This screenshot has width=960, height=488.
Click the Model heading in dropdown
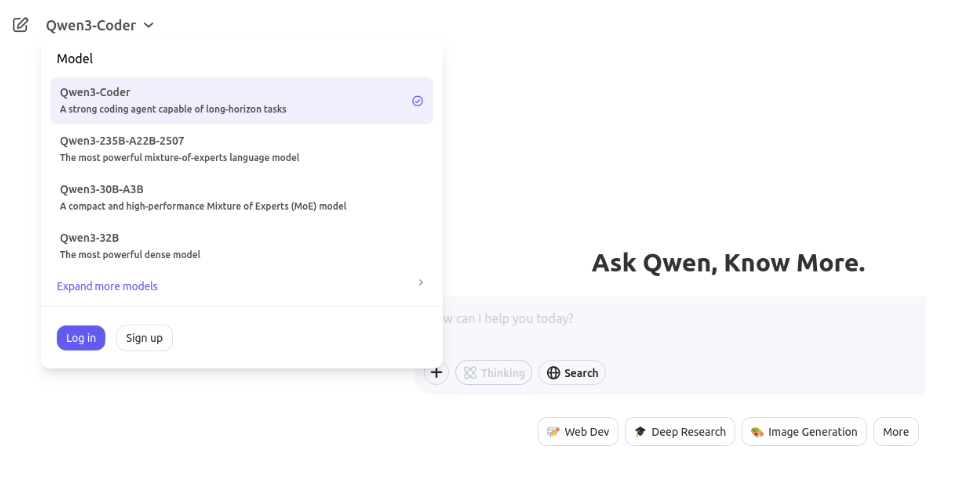75,59
